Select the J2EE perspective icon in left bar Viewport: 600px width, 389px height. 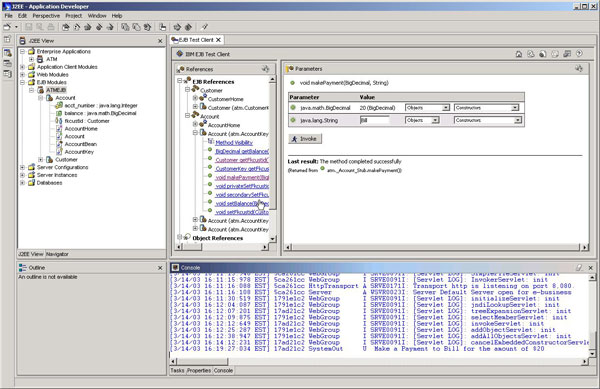[7, 53]
